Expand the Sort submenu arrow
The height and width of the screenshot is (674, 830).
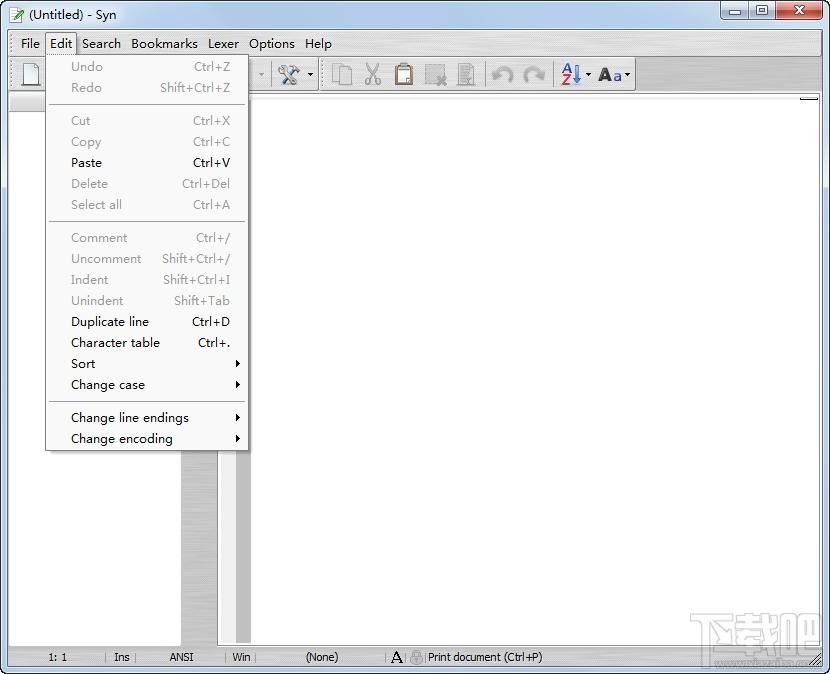click(238, 364)
